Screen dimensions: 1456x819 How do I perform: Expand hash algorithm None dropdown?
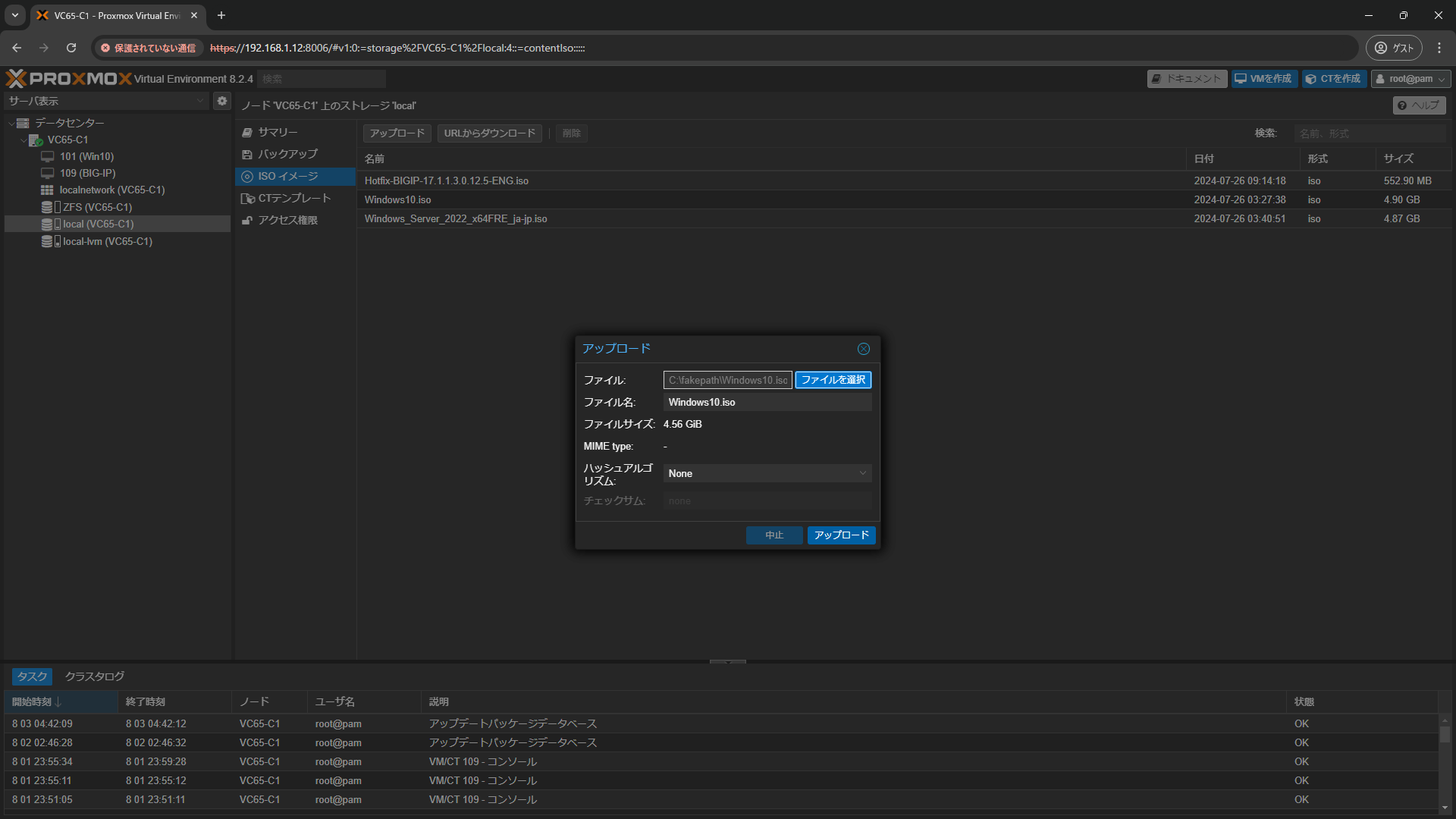point(862,473)
